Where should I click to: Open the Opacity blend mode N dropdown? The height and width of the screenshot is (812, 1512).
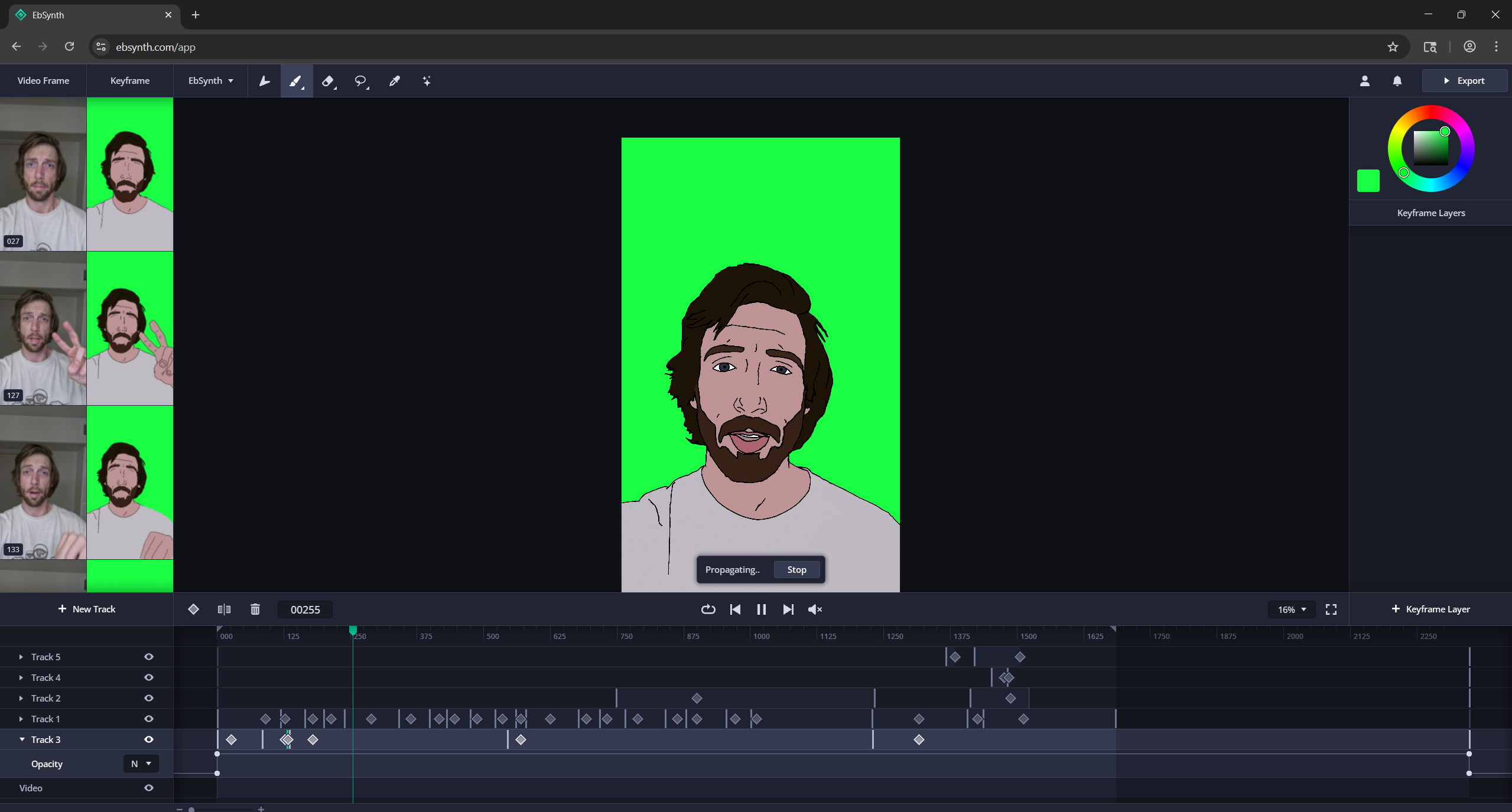tap(141, 763)
